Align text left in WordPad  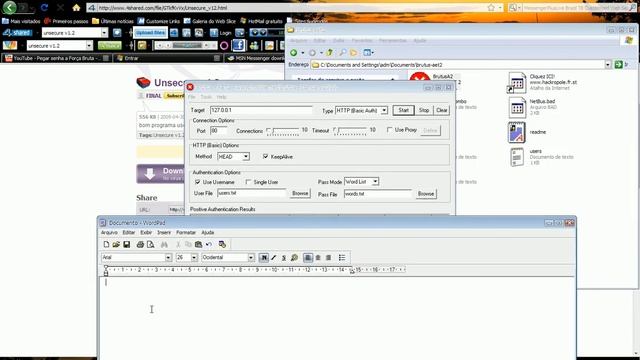[308, 258]
